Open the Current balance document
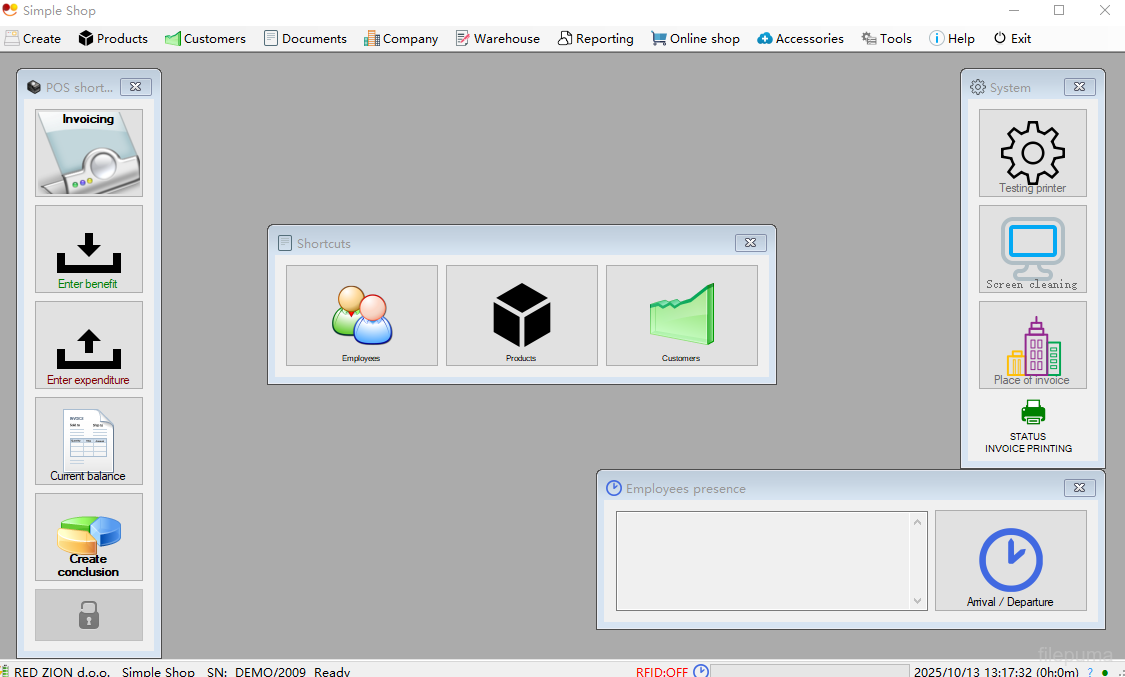This screenshot has height=677, width=1125. point(89,441)
